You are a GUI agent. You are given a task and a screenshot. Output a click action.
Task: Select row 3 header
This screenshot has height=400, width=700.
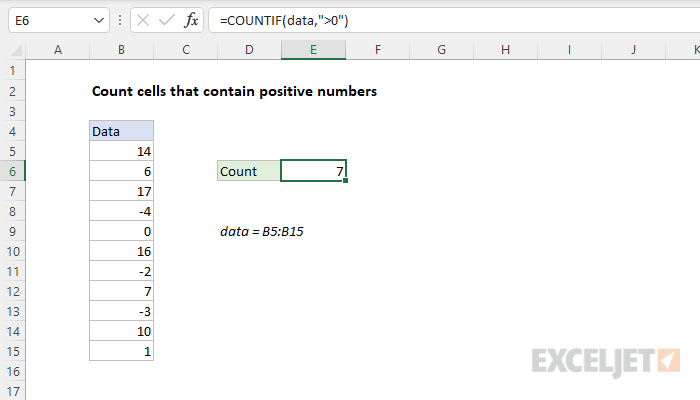click(12, 111)
